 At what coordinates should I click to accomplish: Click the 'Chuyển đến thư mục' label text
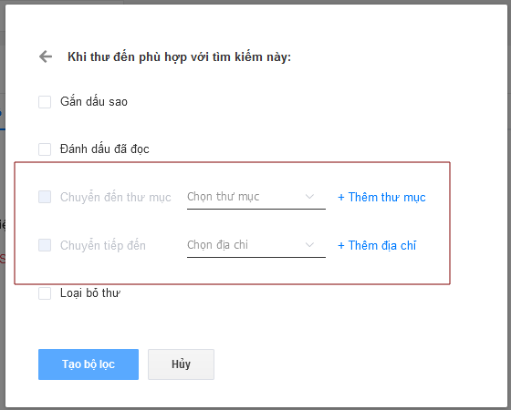pyautogui.click(x=115, y=197)
